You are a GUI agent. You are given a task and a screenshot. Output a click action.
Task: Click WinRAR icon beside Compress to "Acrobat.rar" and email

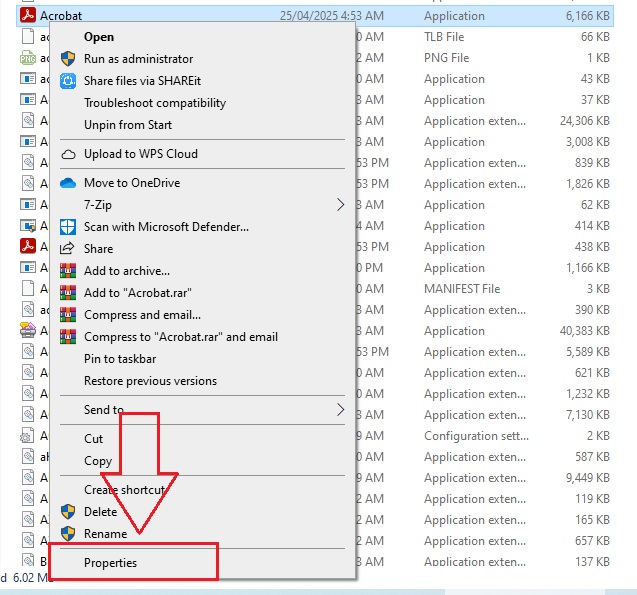coord(68,337)
